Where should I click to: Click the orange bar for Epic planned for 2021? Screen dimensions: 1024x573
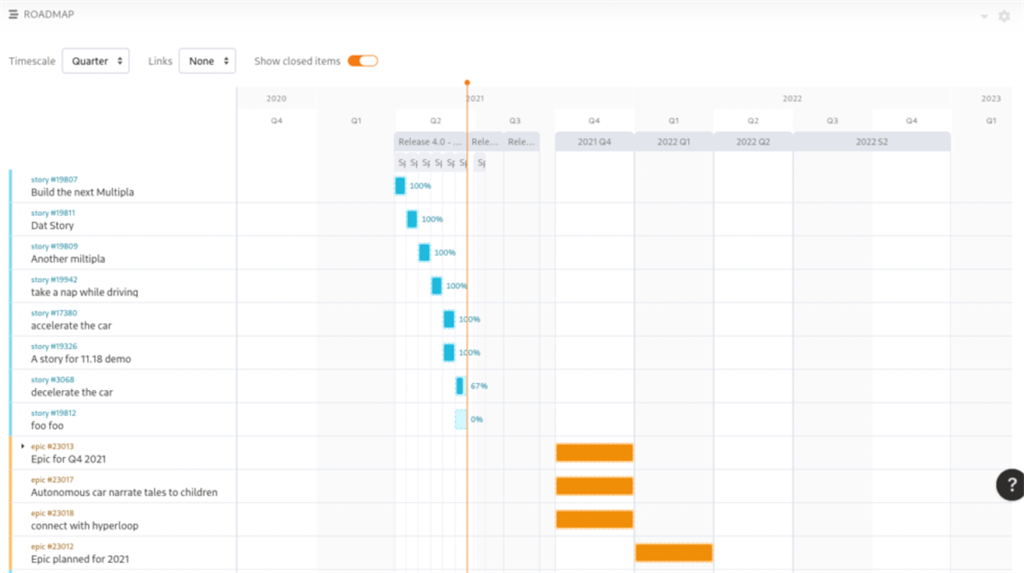(673, 552)
